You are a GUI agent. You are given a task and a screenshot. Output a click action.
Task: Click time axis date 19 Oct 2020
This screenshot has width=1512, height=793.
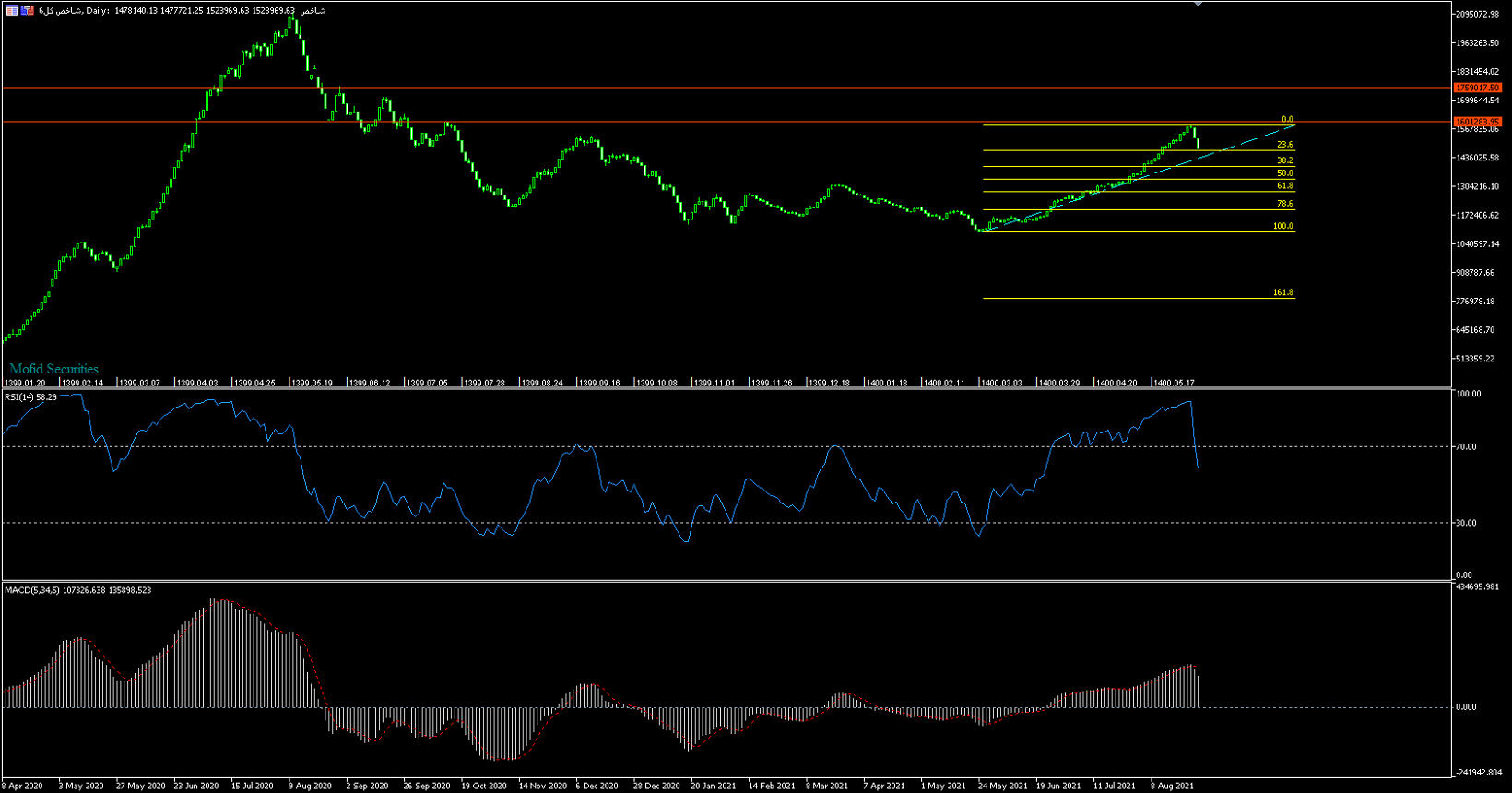(x=484, y=786)
